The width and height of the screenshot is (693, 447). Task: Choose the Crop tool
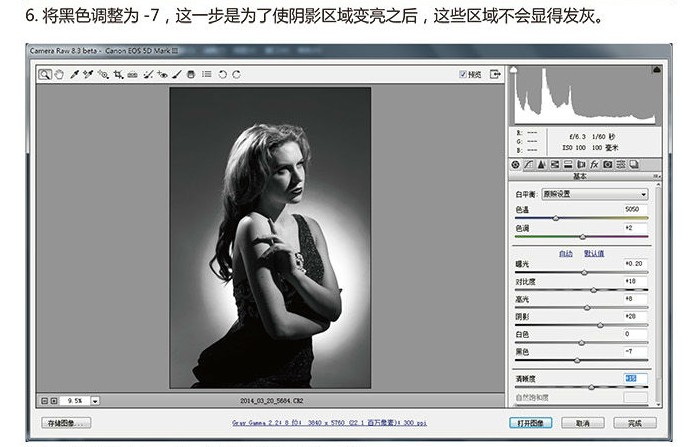click(118, 74)
